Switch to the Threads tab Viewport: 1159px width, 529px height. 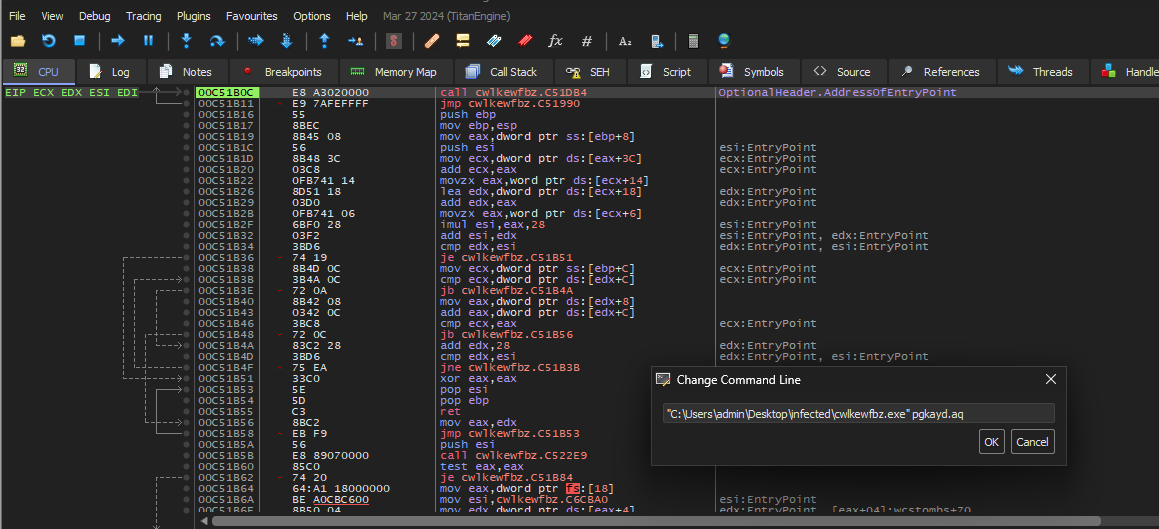[x=1041, y=72]
